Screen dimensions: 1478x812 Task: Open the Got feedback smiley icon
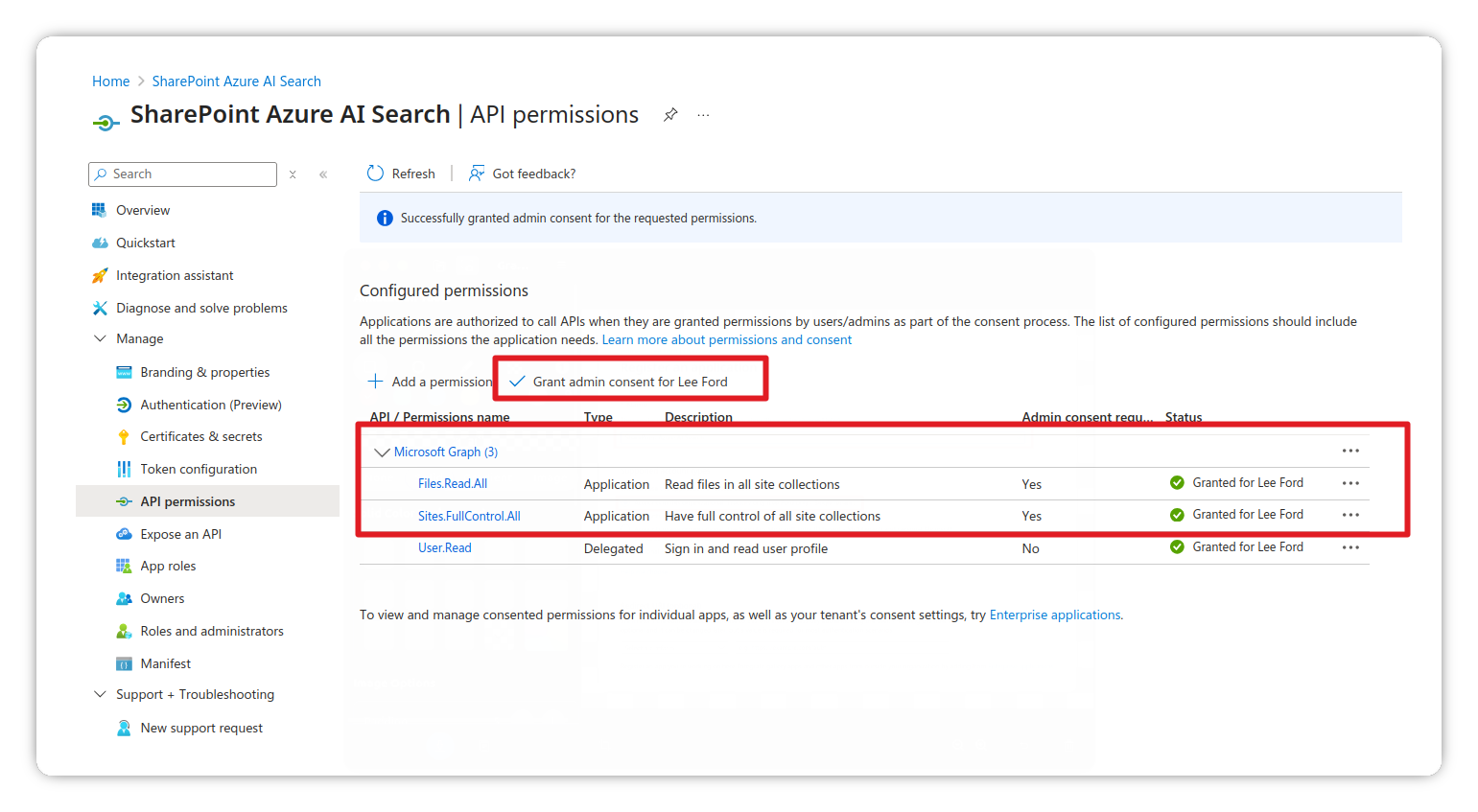click(477, 173)
